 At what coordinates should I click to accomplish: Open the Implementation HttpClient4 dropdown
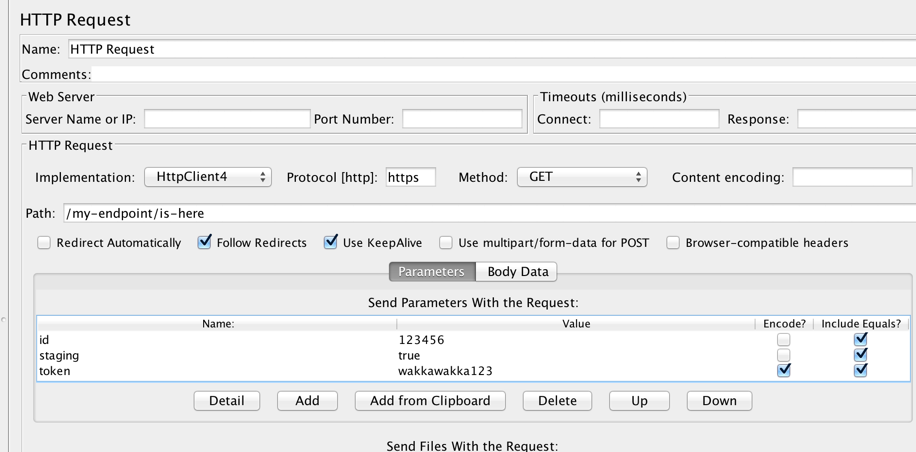click(x=208, y=177)
